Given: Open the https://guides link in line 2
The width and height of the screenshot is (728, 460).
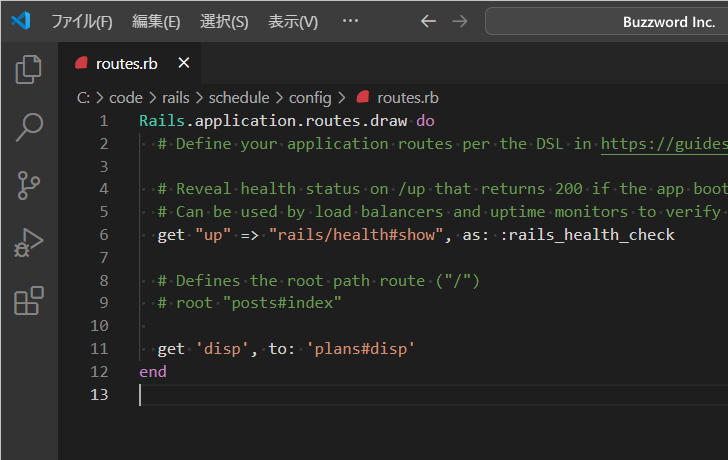Looking at the screenshot, I should click(x=664, y=144).
